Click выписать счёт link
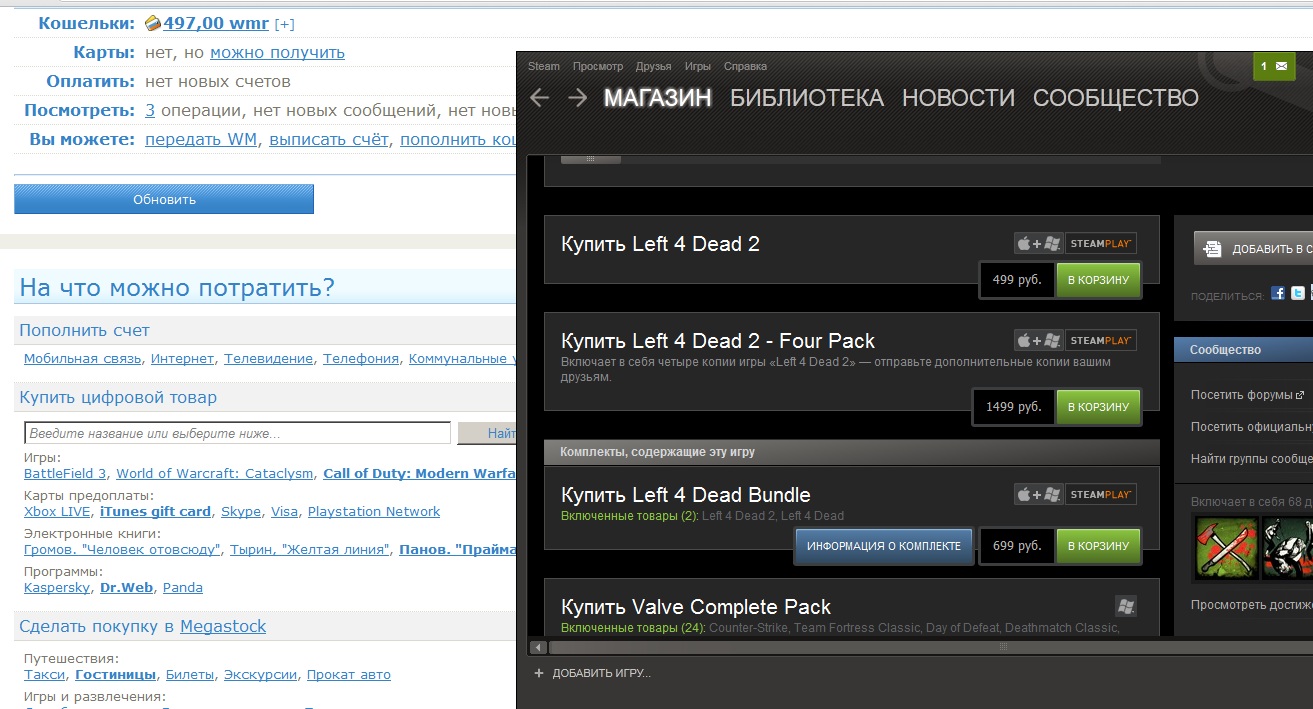Viewport: 1313px width, 709px height. 329,139
